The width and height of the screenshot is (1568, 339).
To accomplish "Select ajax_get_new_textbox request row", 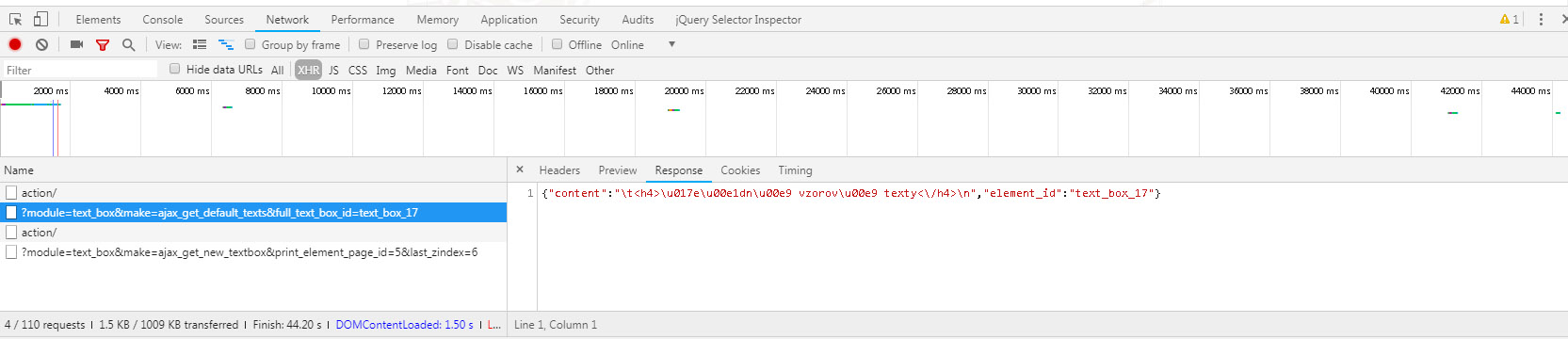I will coord(253,252).
